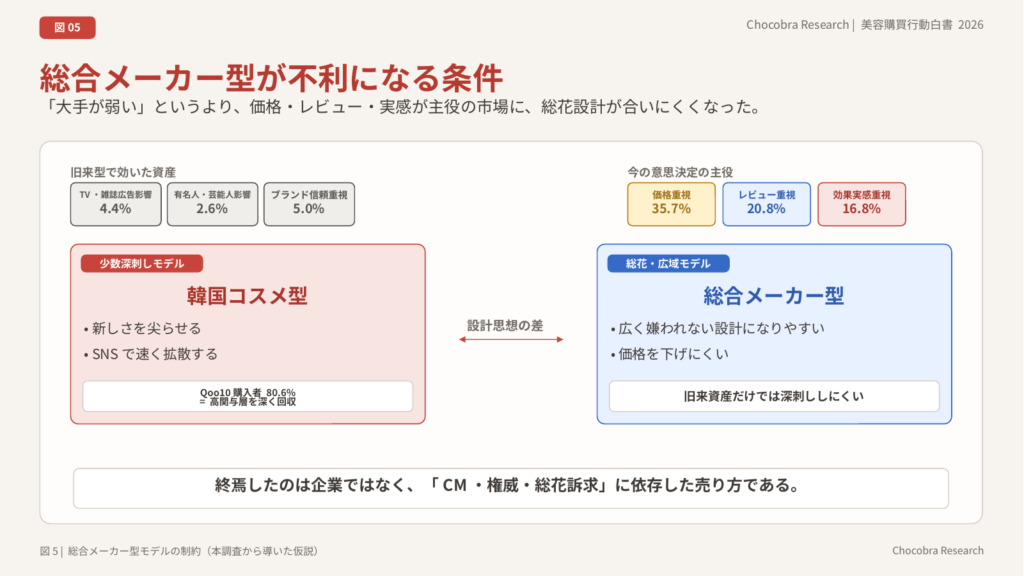The image size is (1024, 576).
Task: Select the yellow 価格重視 35.7% chip
Action: click(671, 204)
